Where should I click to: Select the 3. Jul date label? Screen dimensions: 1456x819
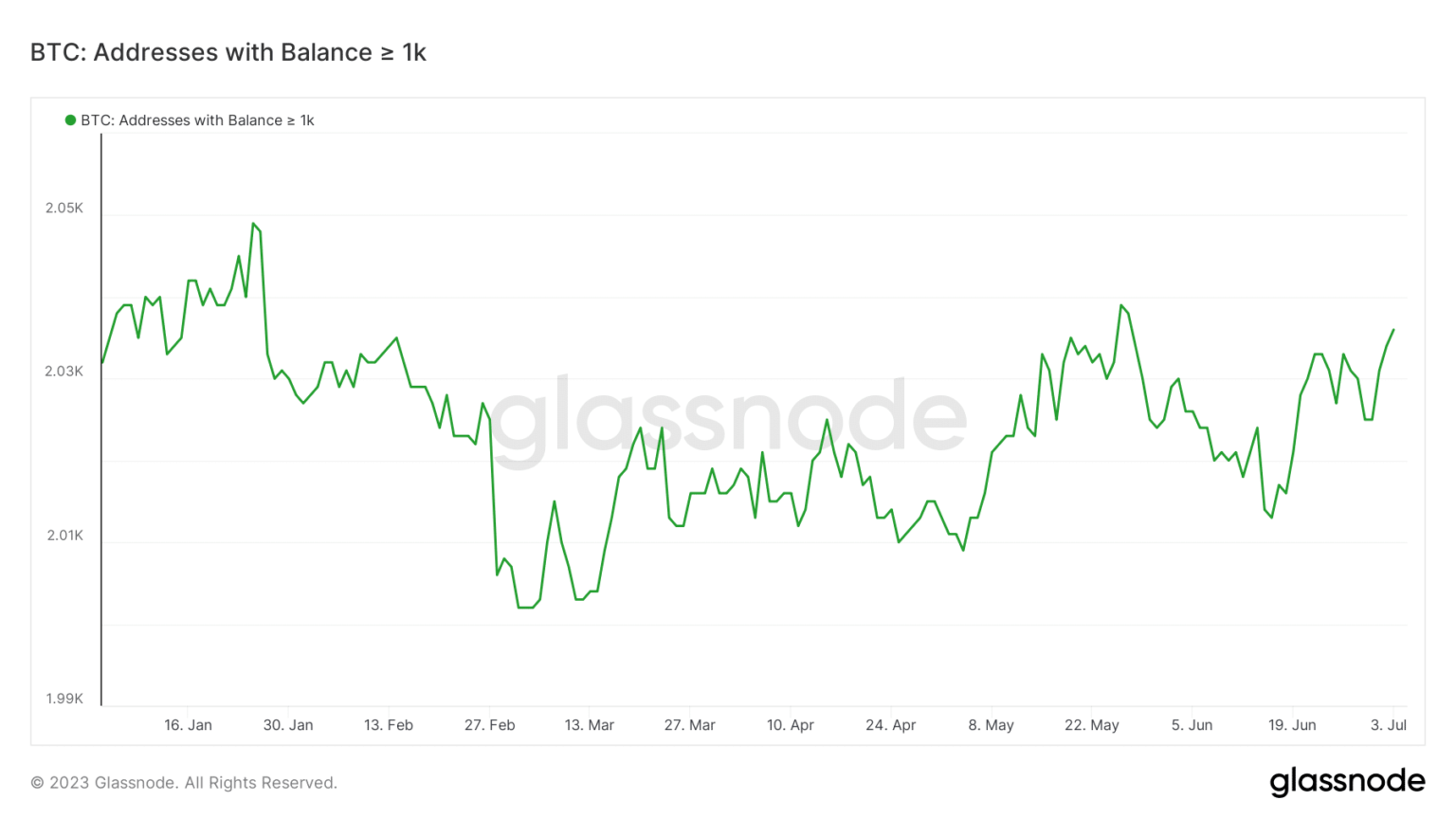pos(1389,725)
